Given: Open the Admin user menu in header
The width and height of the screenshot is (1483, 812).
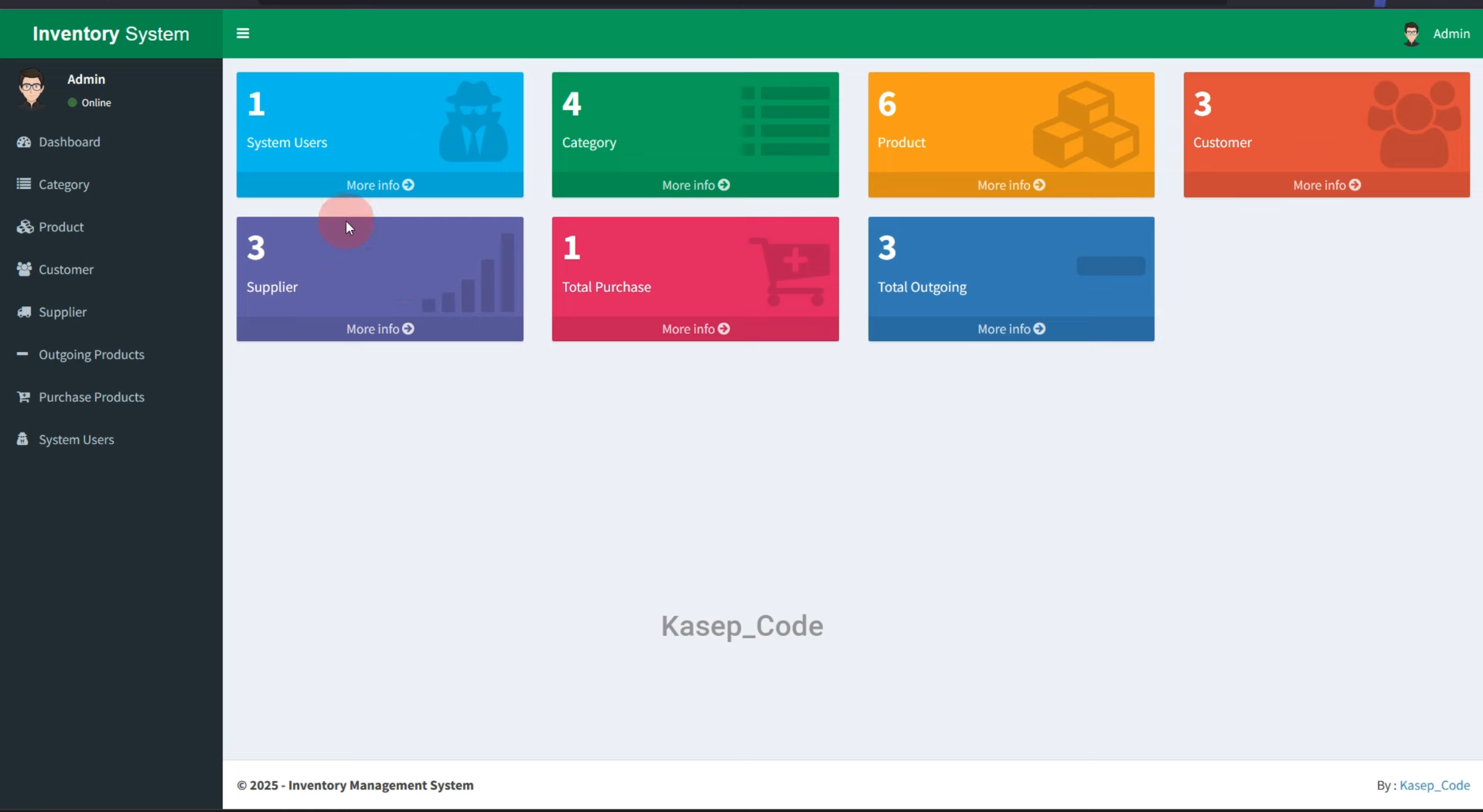Looking at the screenshot, I should (x=1436, y=34).
